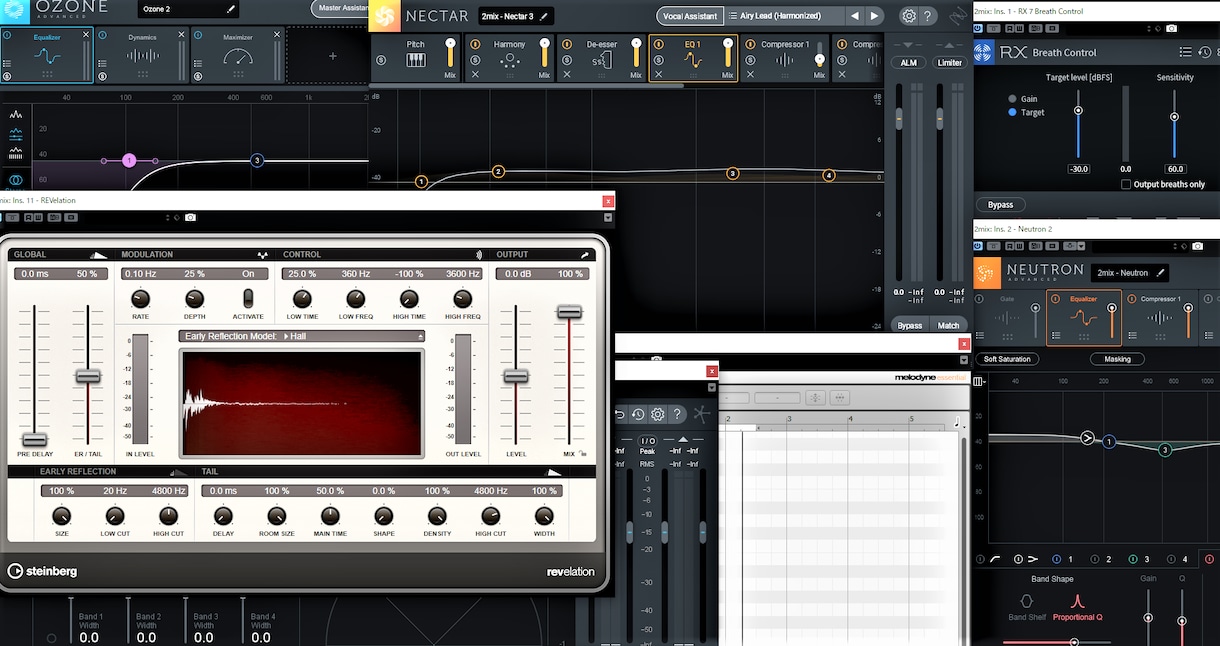Click EQ node 3 in Neutron graph
This screenshot has height=646, width=1220.
tap(1164, 450)
